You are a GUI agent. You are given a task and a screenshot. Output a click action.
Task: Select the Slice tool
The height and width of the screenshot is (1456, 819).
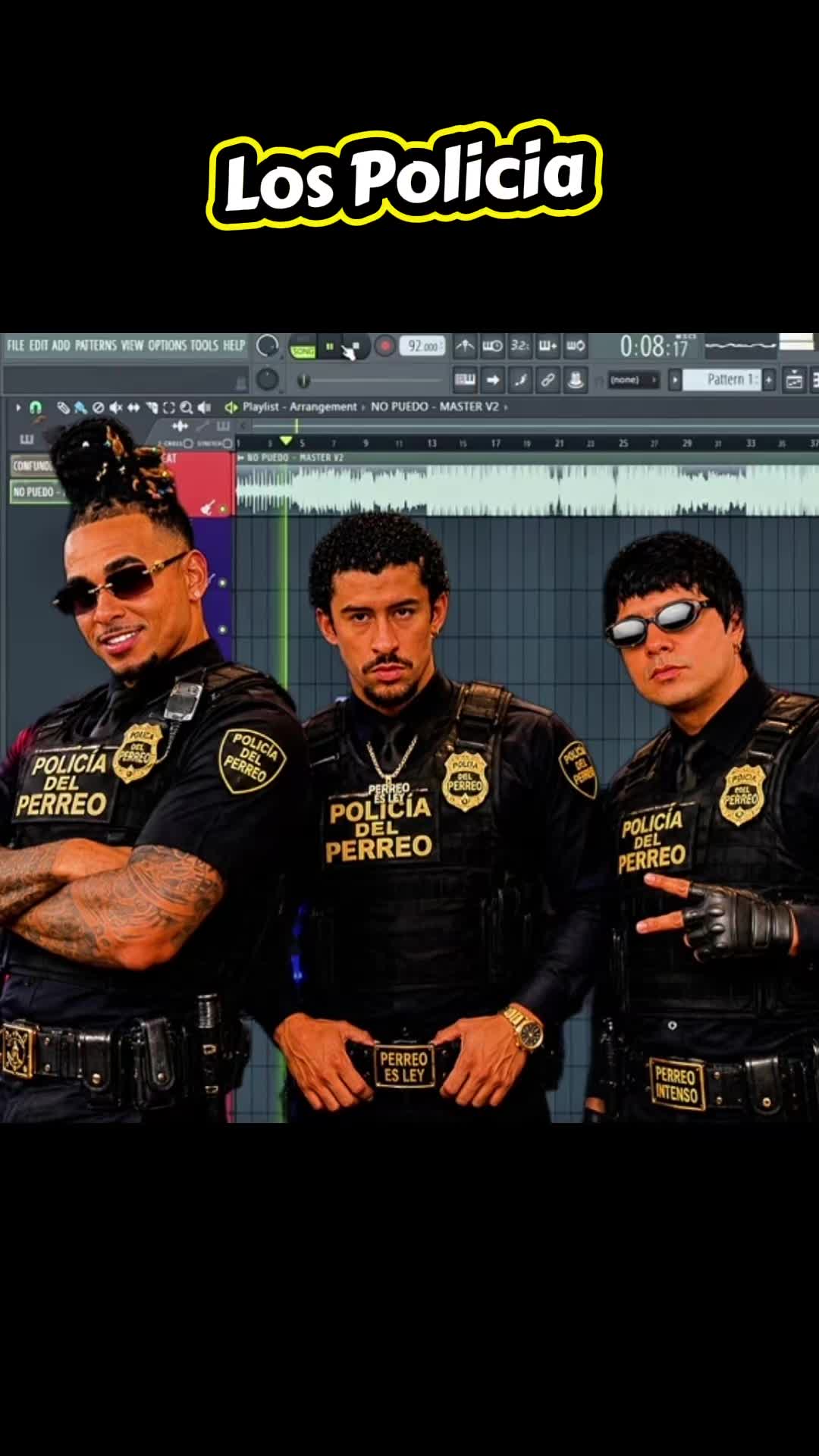(x=152, y=407)
